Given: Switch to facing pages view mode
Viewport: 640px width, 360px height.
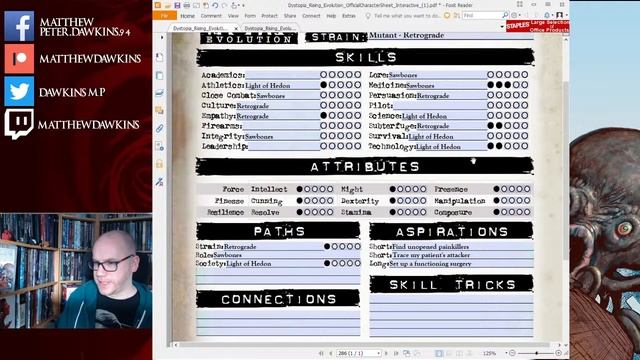Looking at the screenshot, I should (459, 353).
